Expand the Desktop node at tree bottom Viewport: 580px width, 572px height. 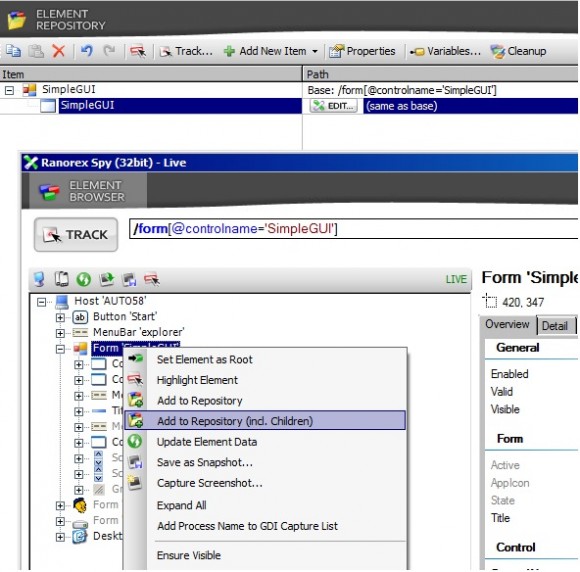[60, 537]
